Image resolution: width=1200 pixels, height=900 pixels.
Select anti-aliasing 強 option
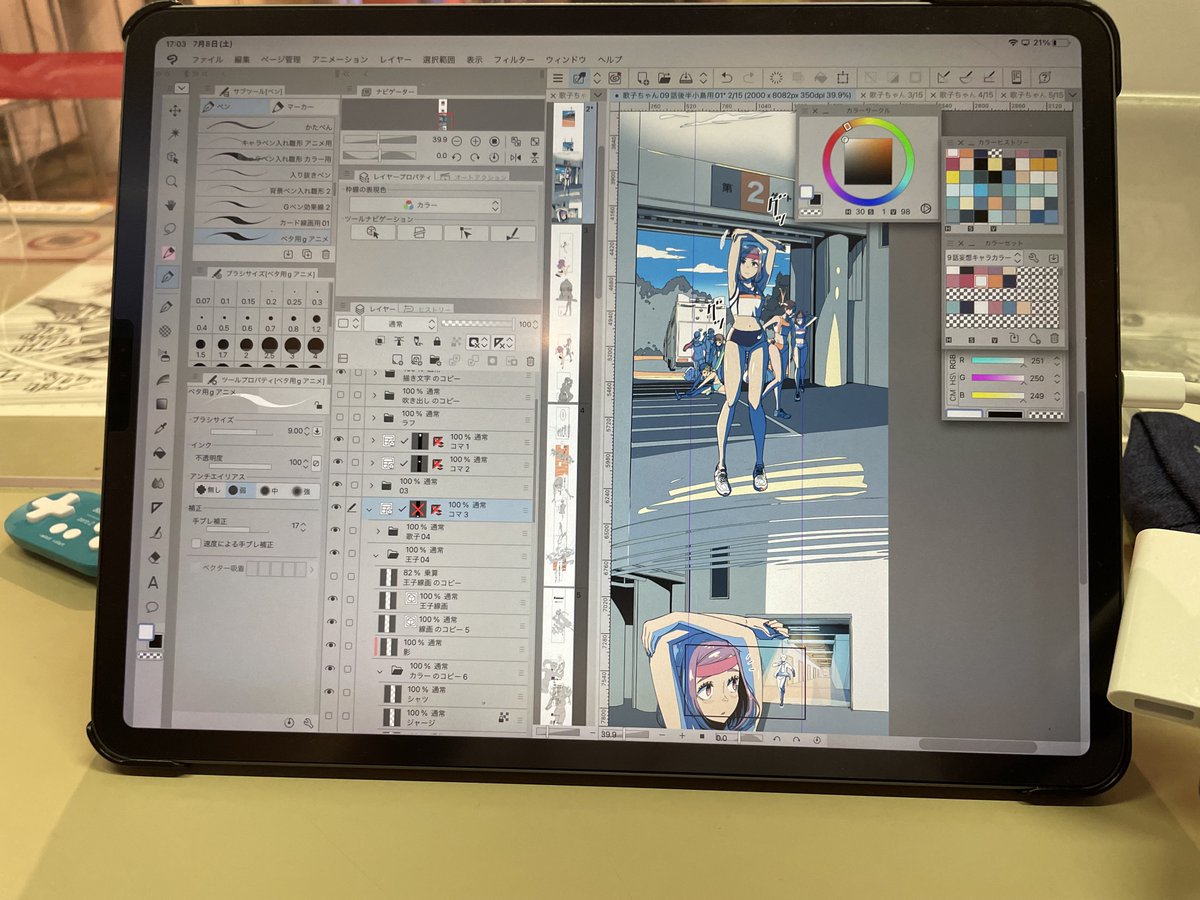coord(298,491)
